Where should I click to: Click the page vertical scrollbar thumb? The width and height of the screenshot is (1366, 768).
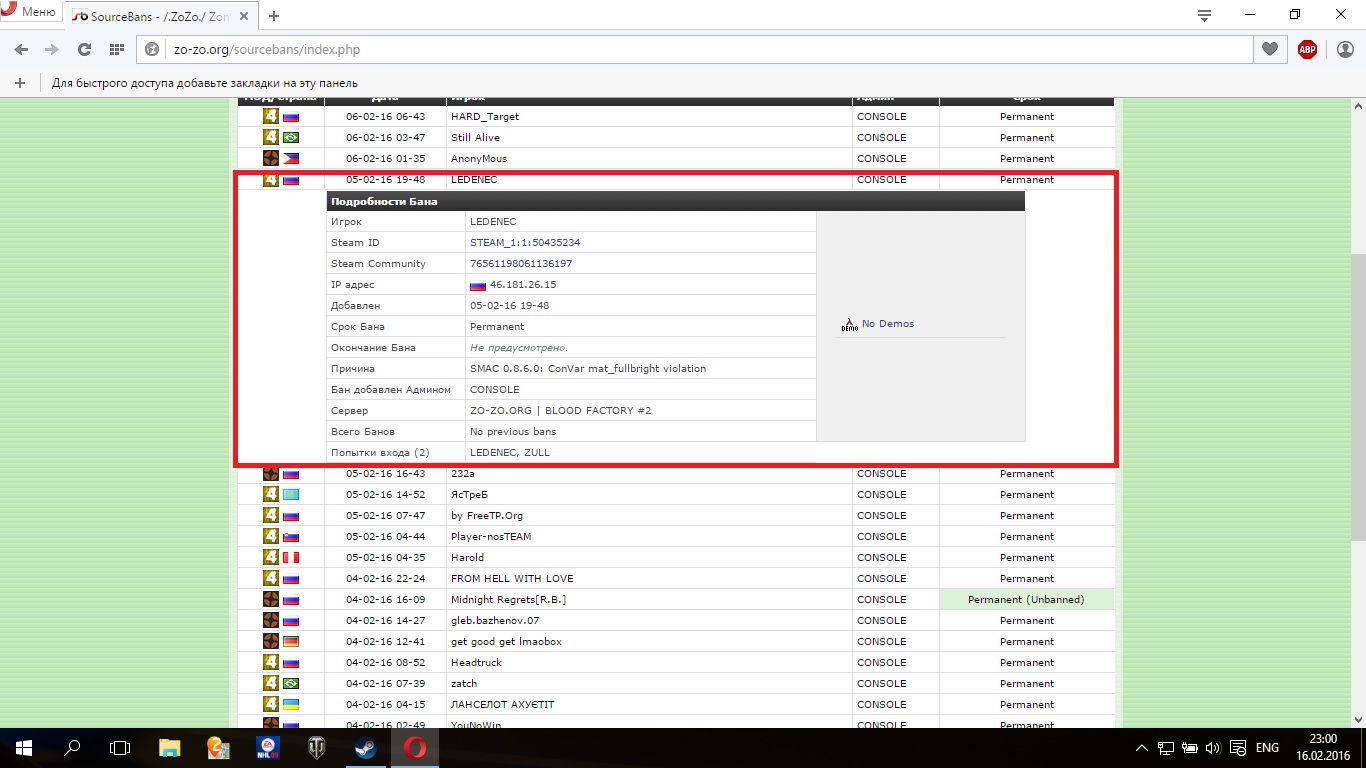(x=1357, y=395)
